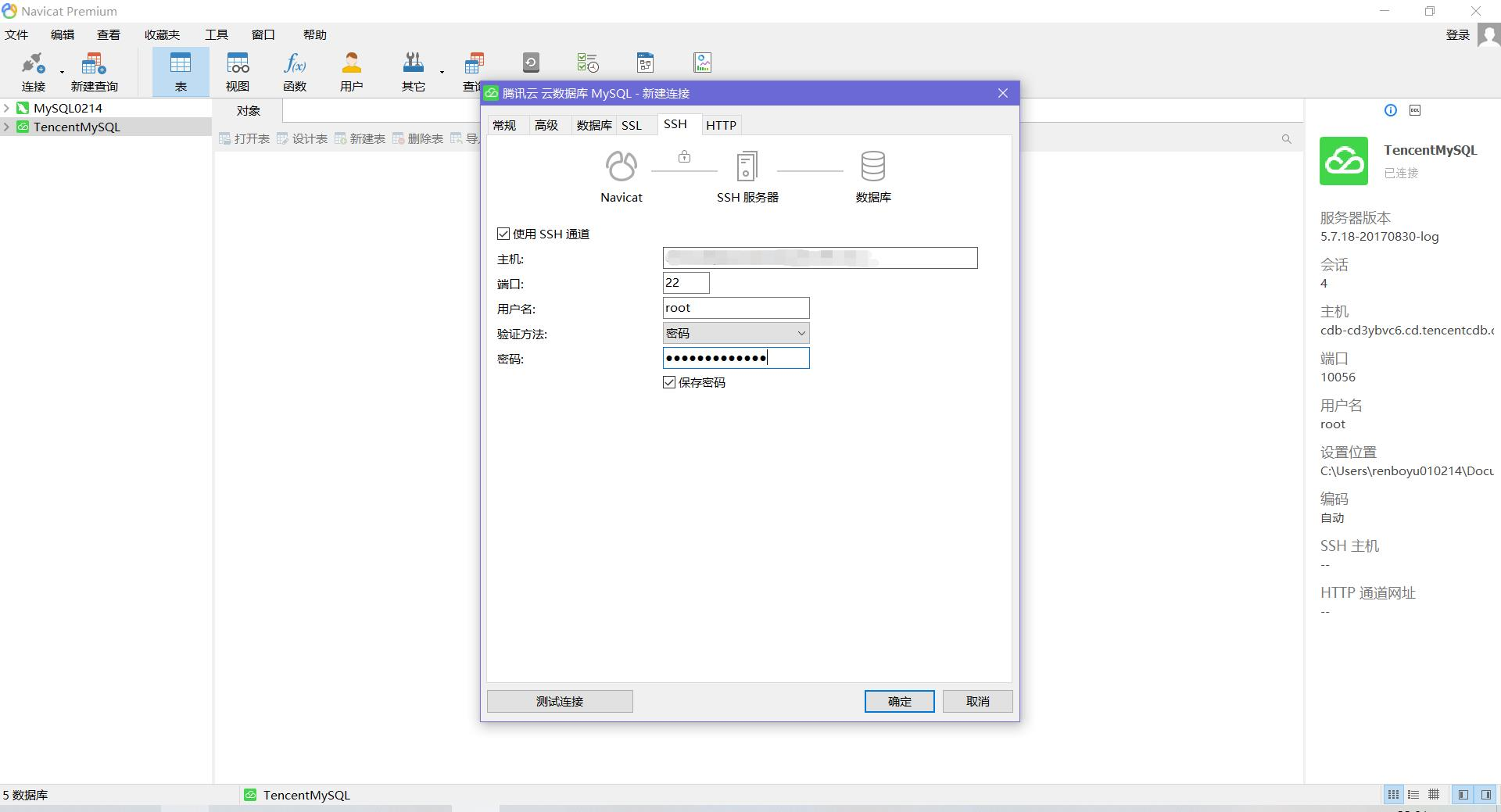Click the 删除表 delete table button
The width and height of the screenshot is (1501, 812).
click(x=417, y=138)
